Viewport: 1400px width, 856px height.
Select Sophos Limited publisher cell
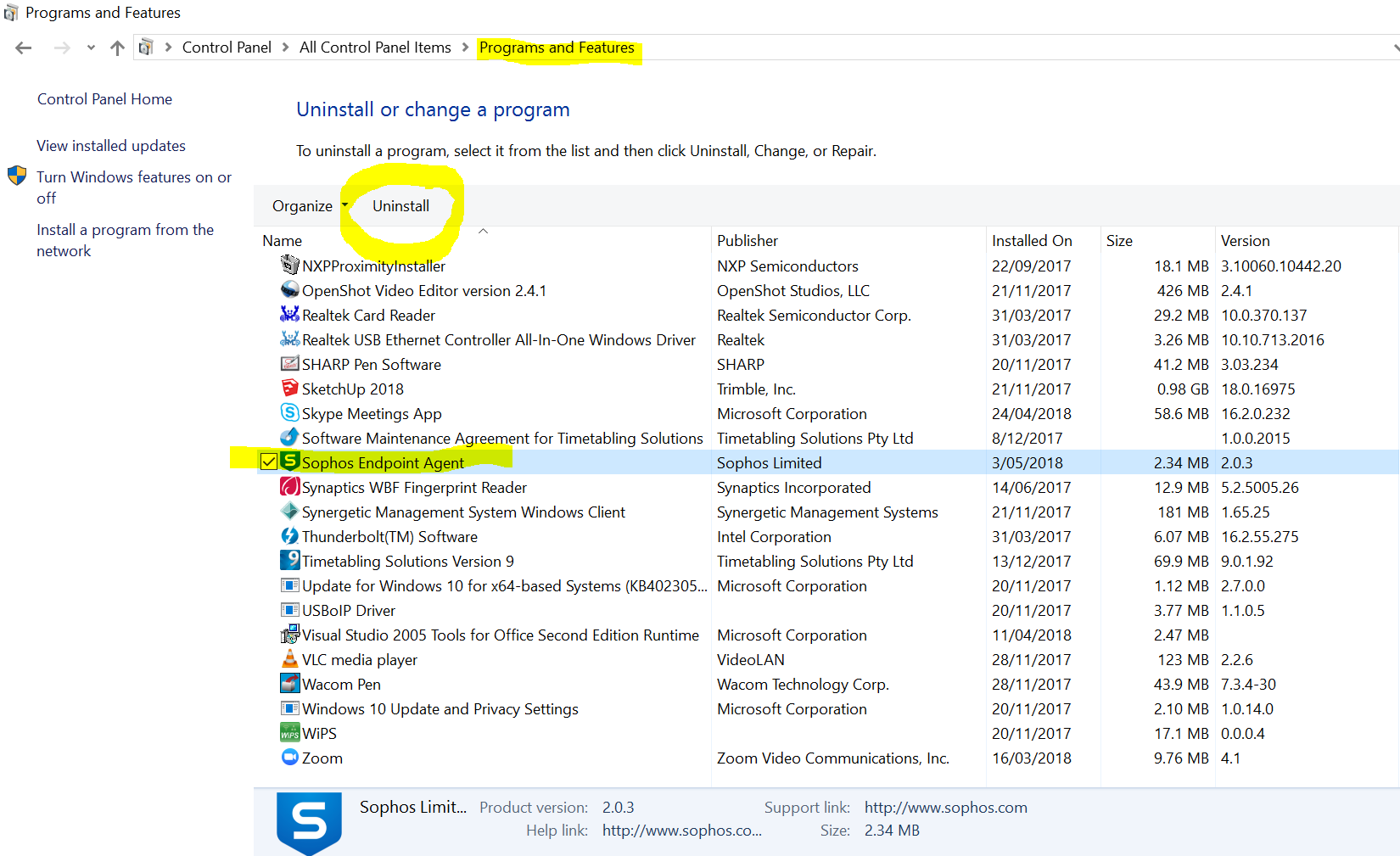click(770, 463)
